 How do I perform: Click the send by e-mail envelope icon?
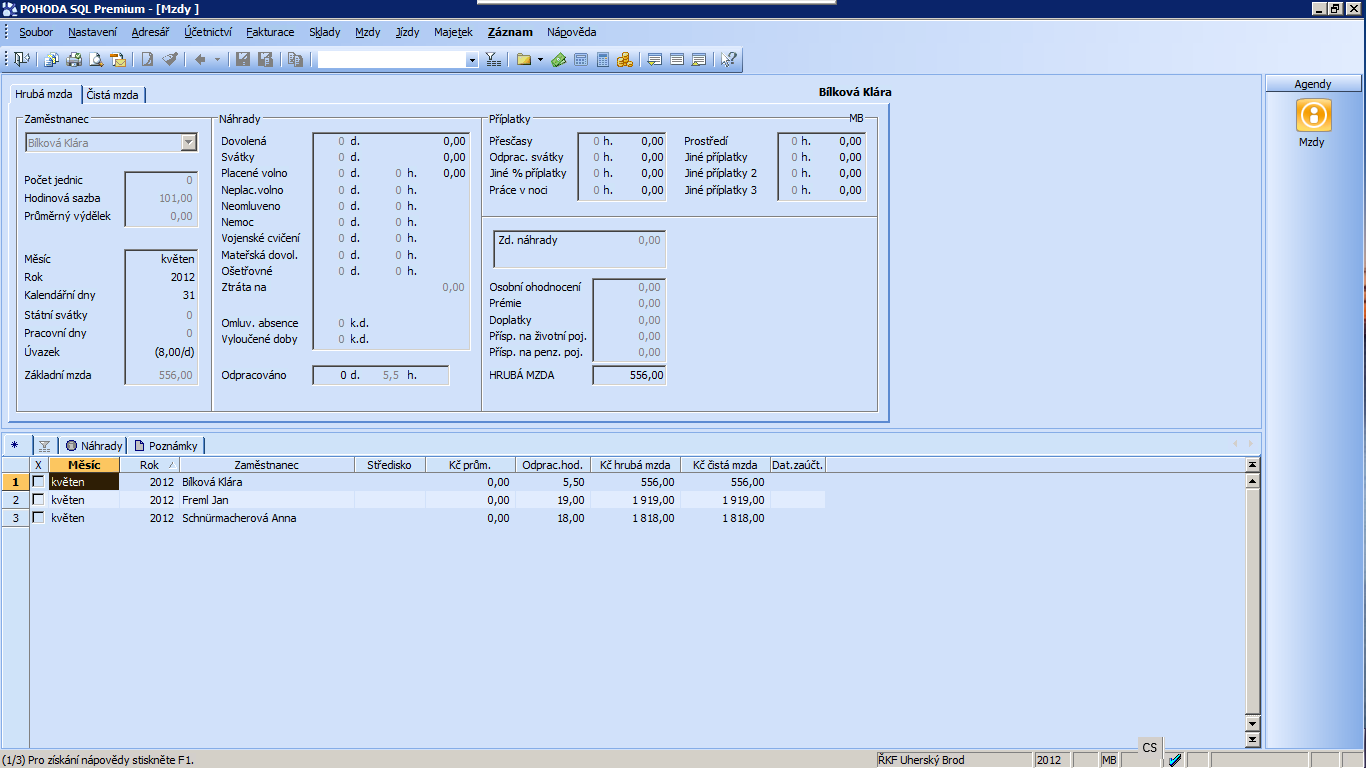(x=118, y=60)
